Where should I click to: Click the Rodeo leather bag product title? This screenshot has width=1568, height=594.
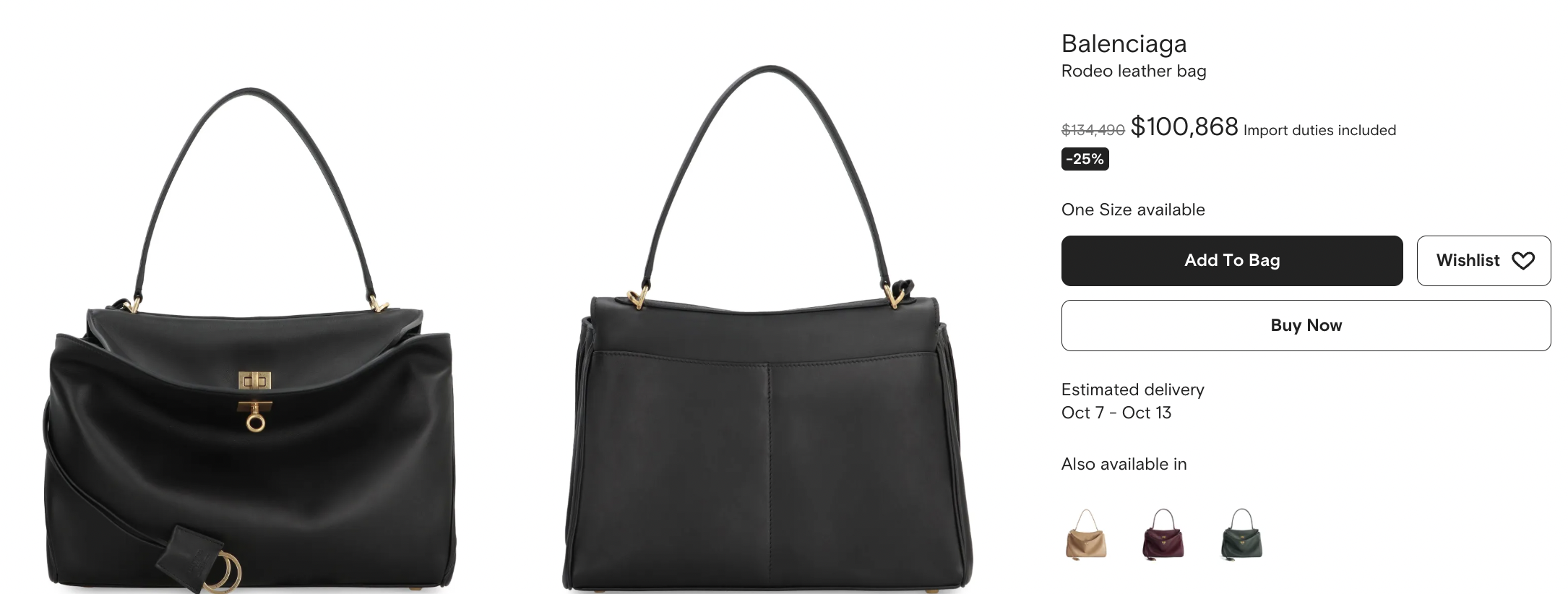tap(1134, 71)
